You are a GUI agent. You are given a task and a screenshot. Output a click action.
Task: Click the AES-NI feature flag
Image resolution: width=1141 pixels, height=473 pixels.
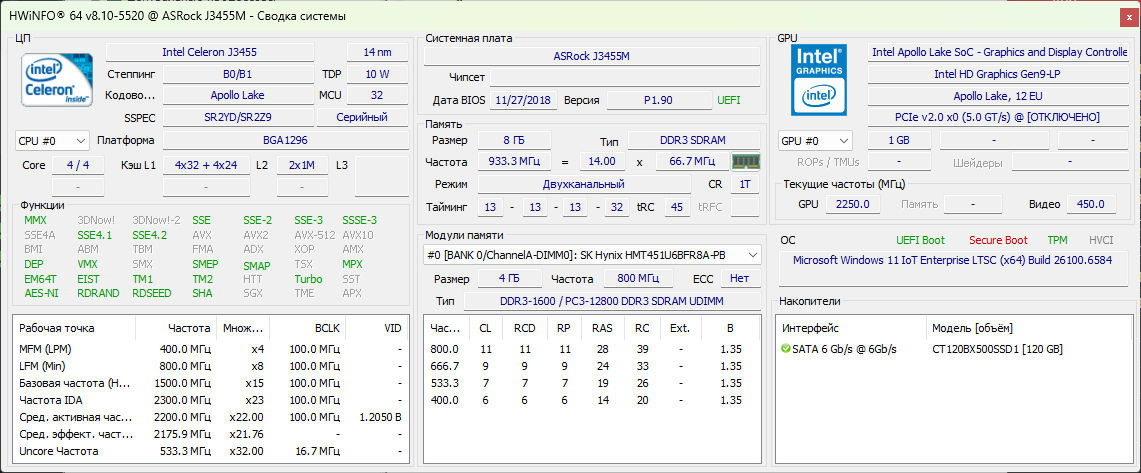tap(40, 293)
